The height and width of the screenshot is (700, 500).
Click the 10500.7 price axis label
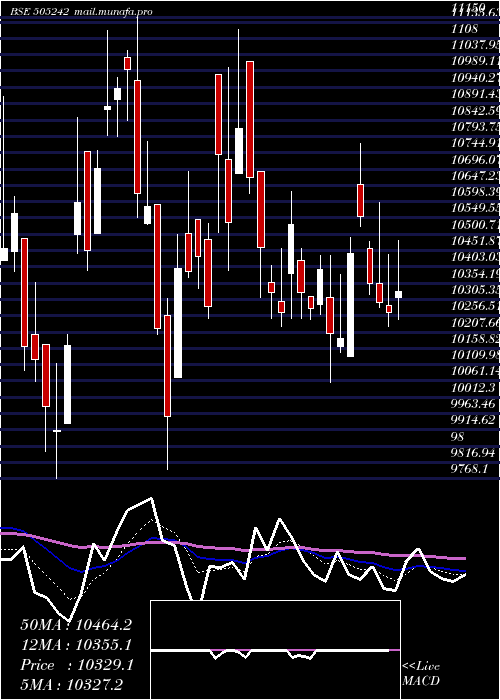(x=475, y=224)
